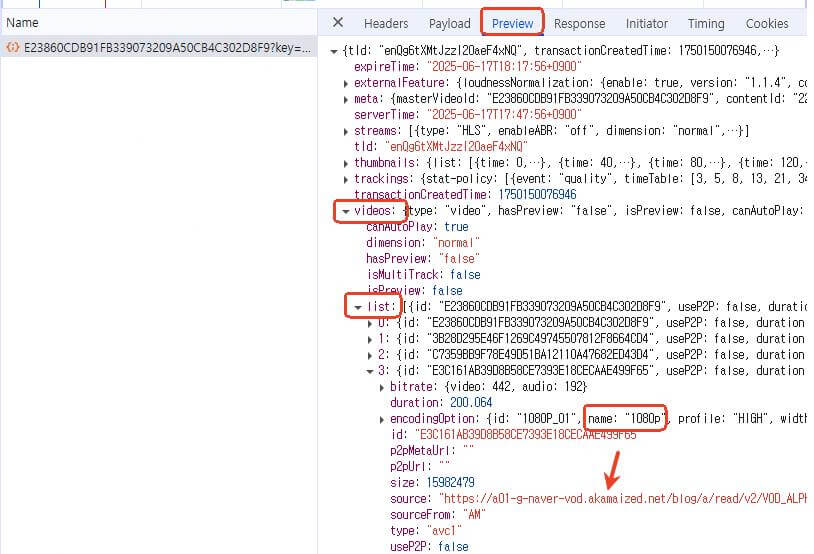Switch to the Payload tab
The image size is (814, 554).
[449, 23]
